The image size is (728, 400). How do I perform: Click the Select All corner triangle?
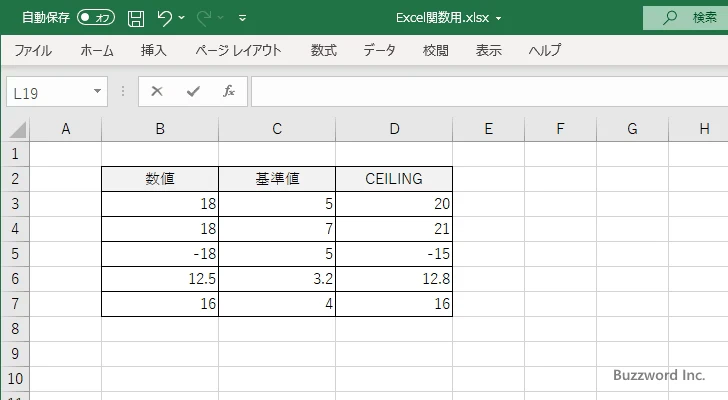pyautogui.click(x=18, y=129)
